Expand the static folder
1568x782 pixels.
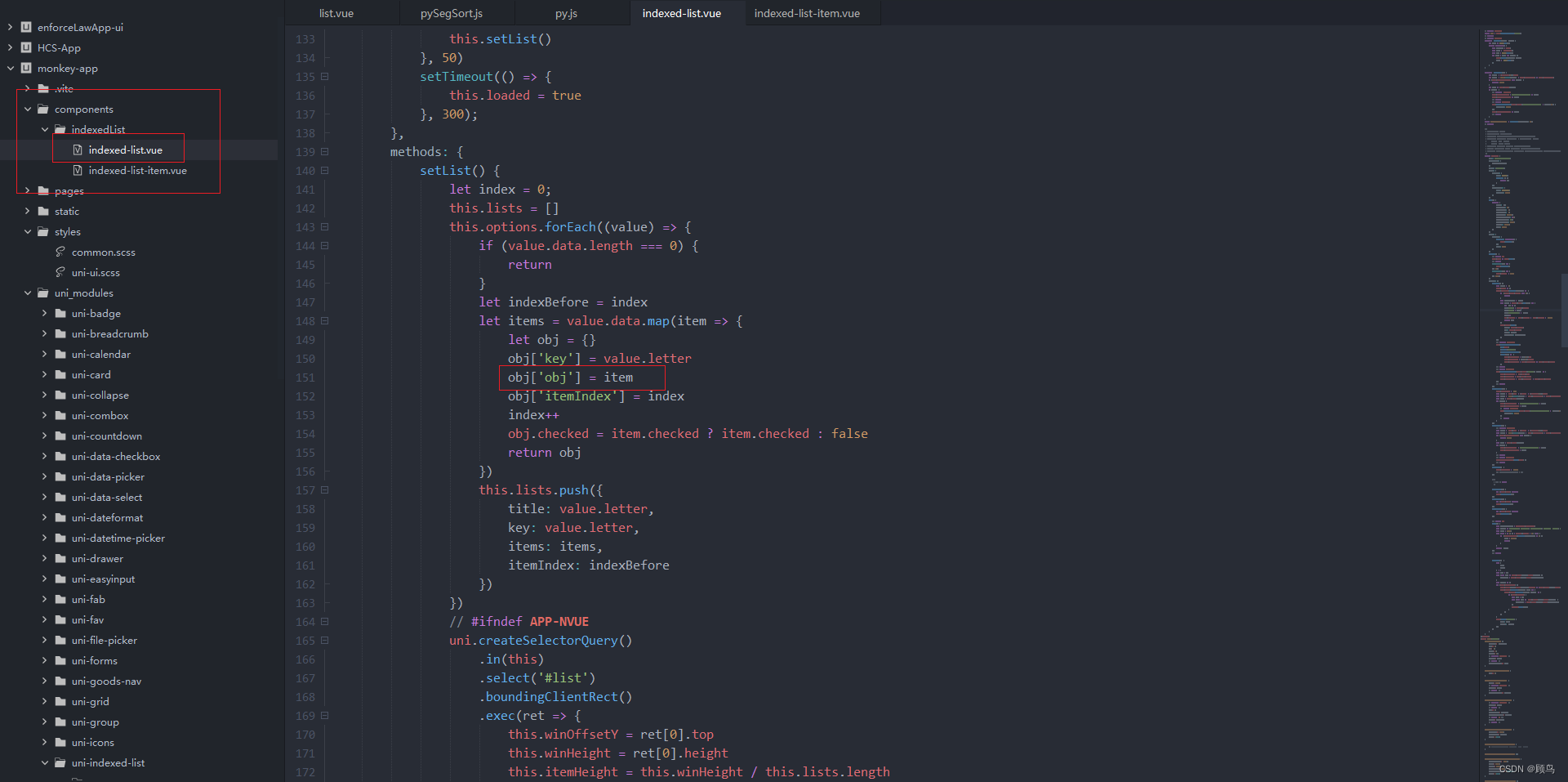click(28, 211)
